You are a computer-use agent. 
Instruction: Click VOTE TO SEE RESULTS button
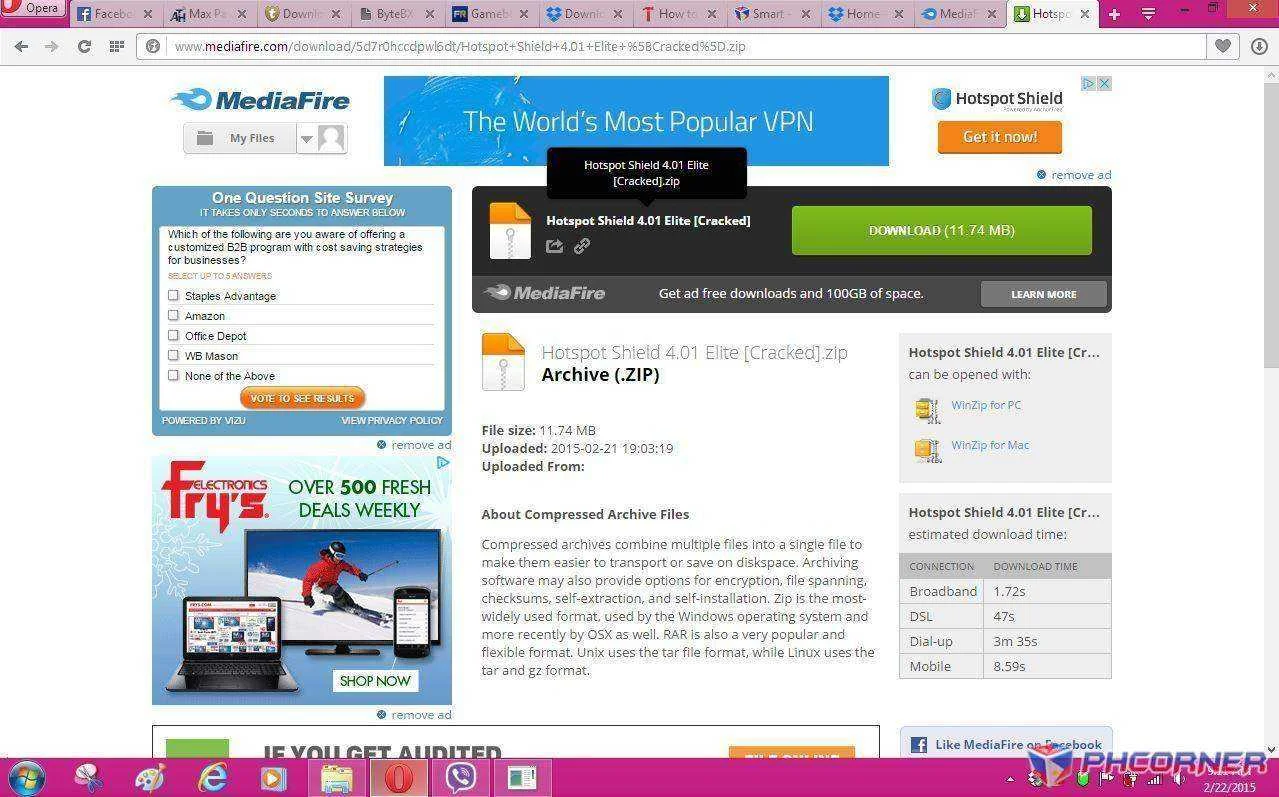click(x=302, y=398)
